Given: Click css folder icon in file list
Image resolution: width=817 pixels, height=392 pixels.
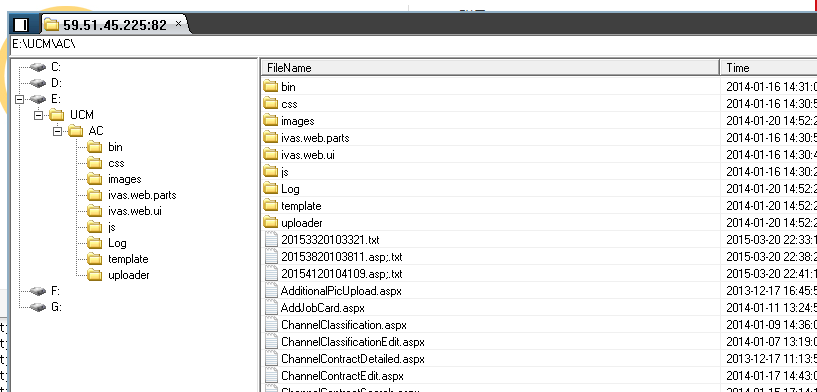Looking at the screenshot, I should [270, 104].
